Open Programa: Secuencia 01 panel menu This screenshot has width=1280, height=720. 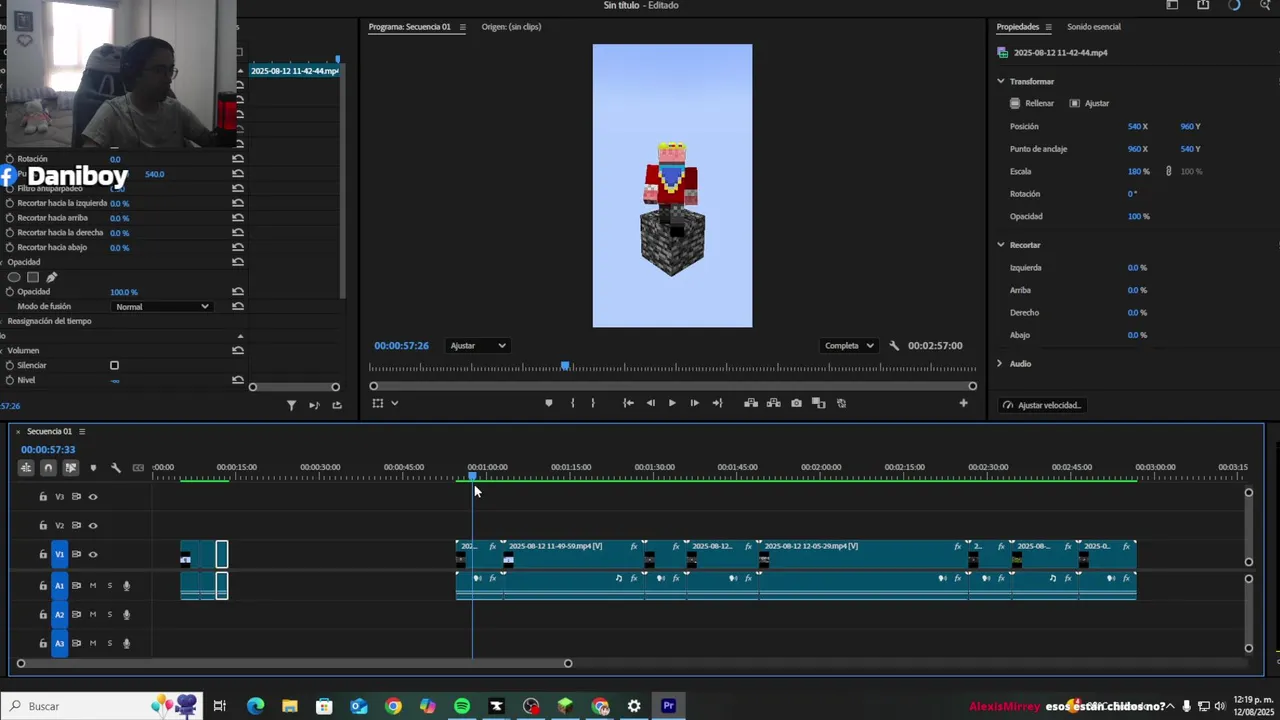pos(462,27)
